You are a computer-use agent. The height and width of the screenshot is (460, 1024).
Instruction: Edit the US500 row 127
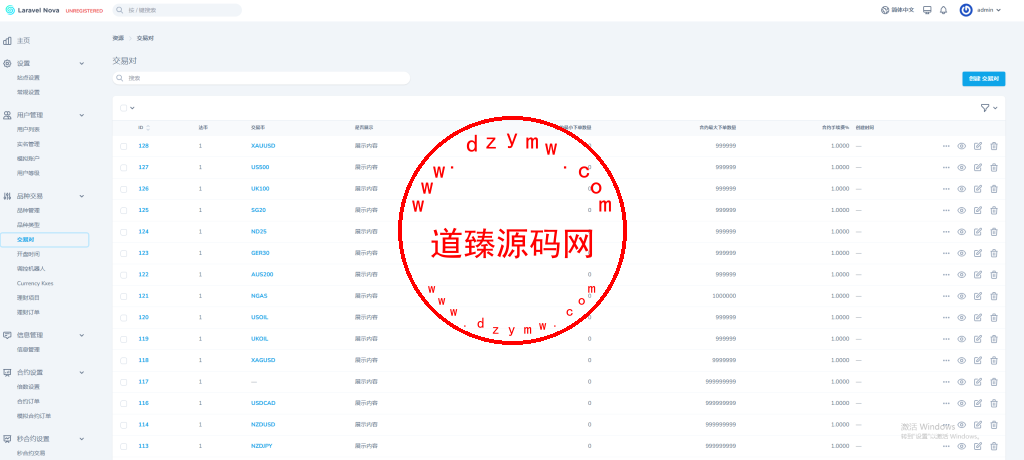coord(978,167)
